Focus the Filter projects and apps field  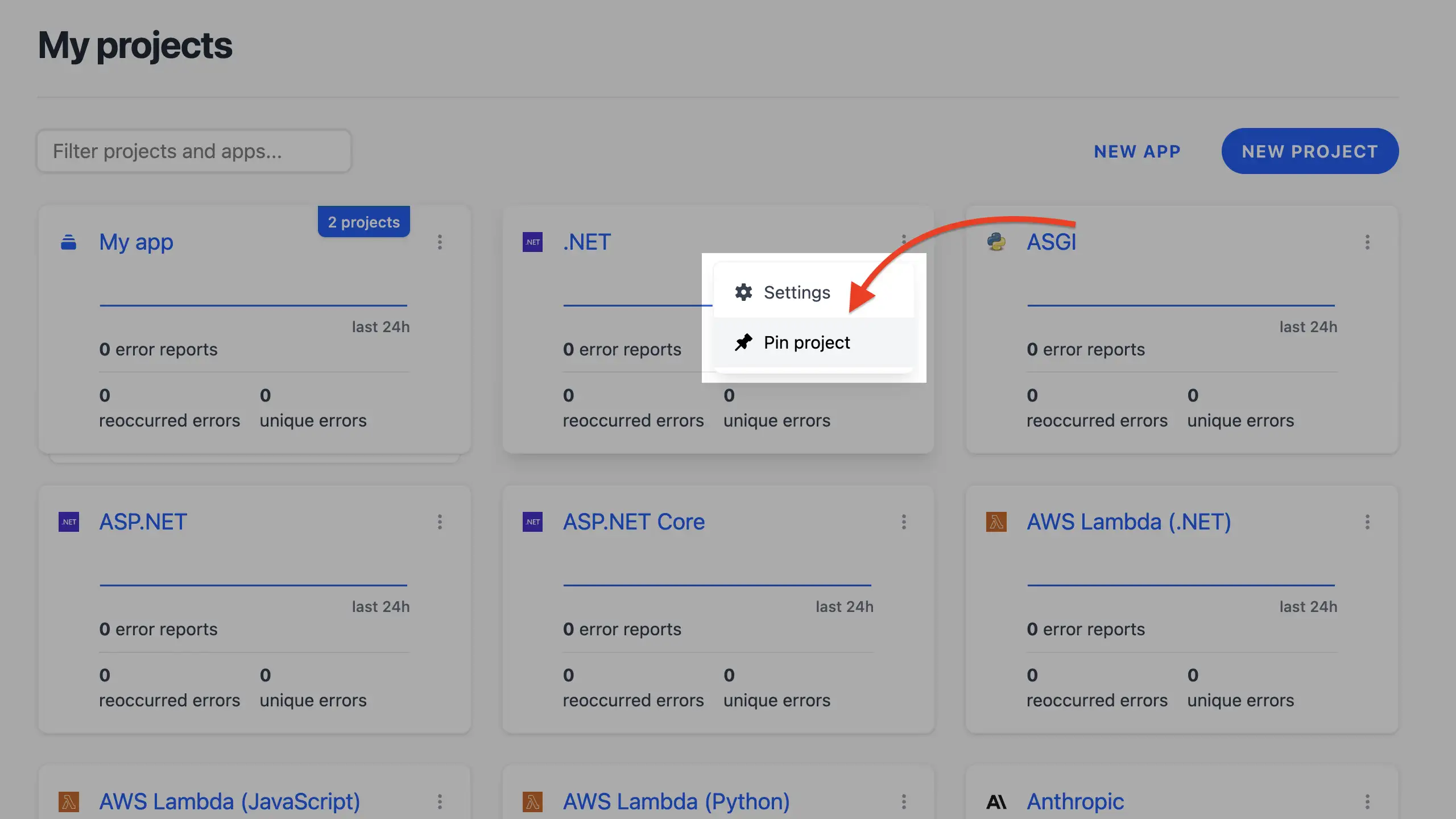pyautogui.click(x=194, y=151)
